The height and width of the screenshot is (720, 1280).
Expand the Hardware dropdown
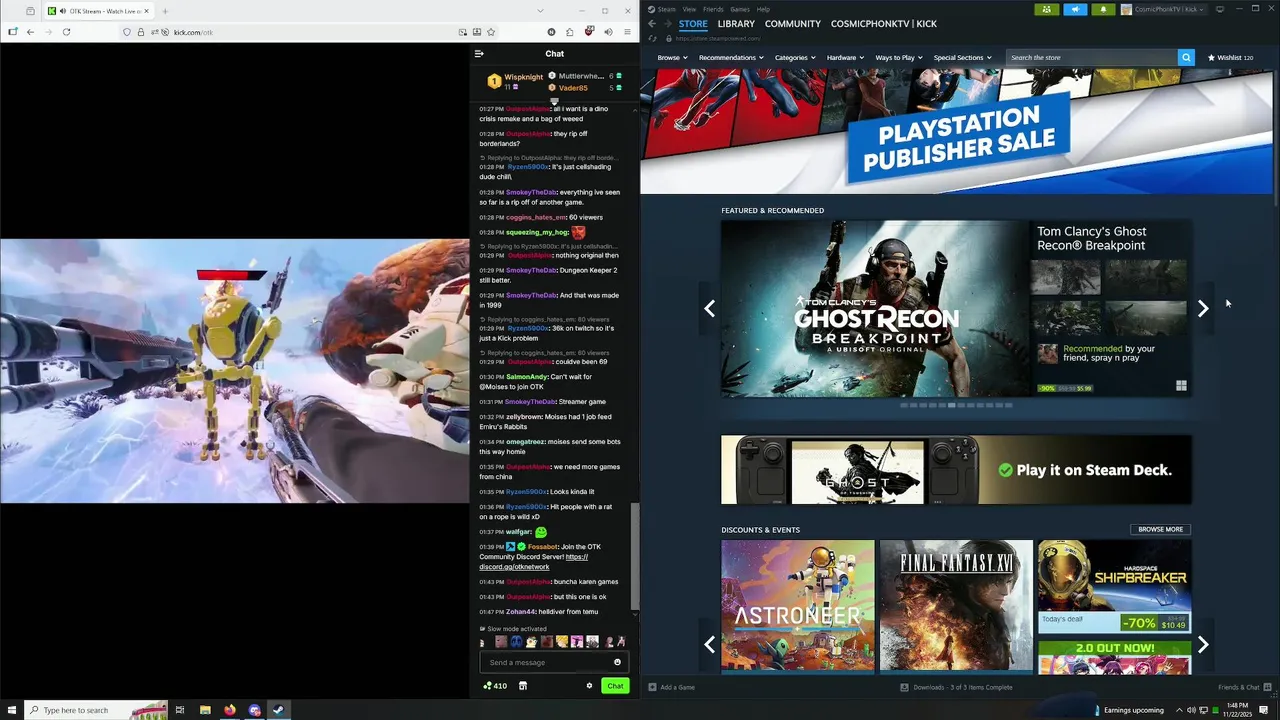(x=845, y=57)
